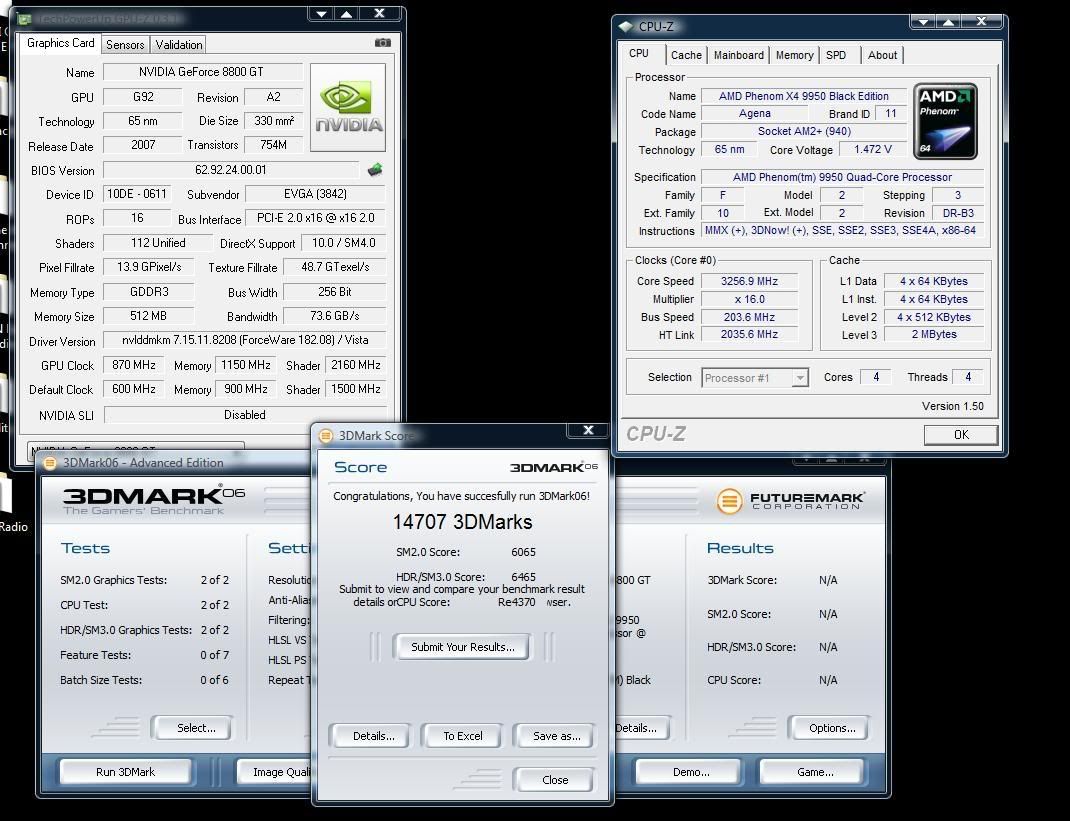Click the Shader clock 2160 MHz field
The image size is (1070, 821).
[x=356, y=364]
